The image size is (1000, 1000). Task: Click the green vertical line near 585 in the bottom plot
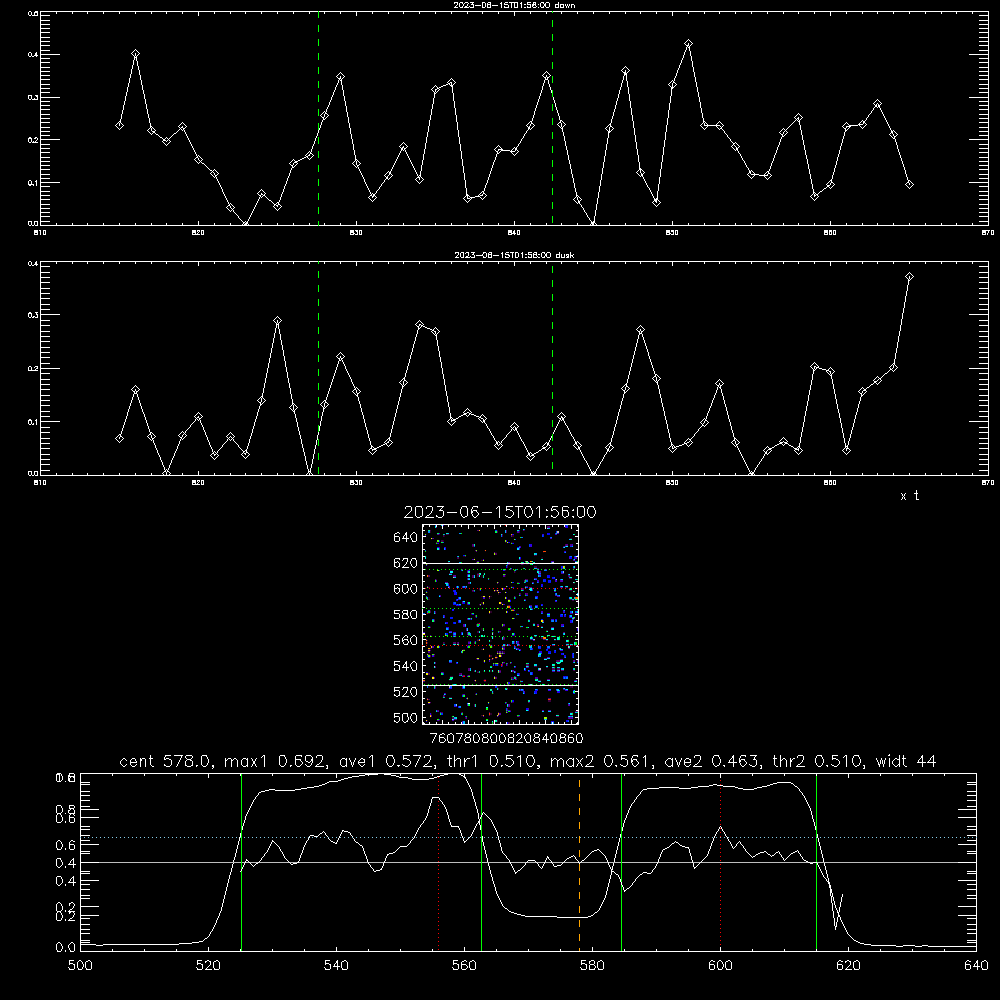pyautogui.click(x=621, y=861)
